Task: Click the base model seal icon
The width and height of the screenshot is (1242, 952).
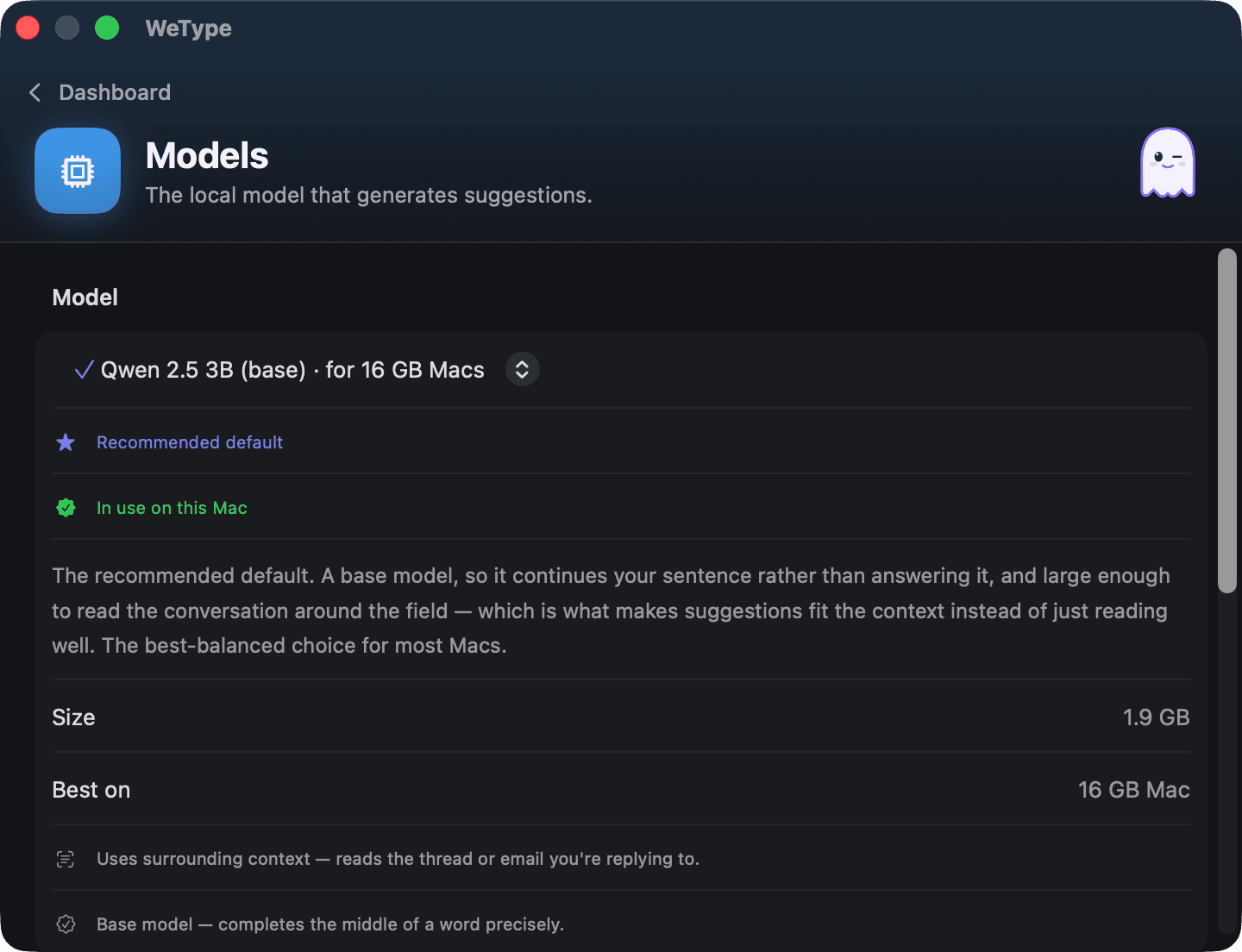Action: pyautogui.click(x=66, y=924)
